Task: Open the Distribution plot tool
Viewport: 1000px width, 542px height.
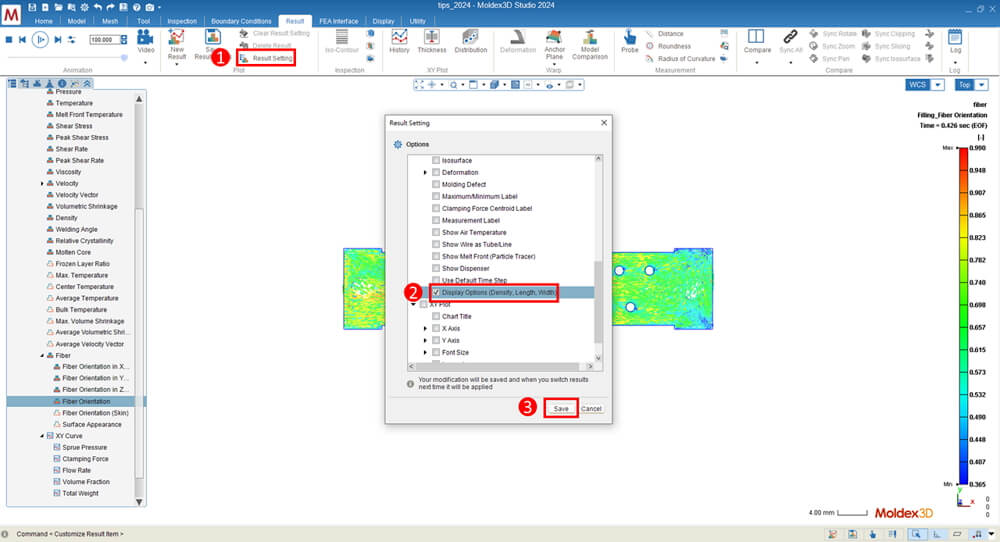Action: [x=471, y=41]
